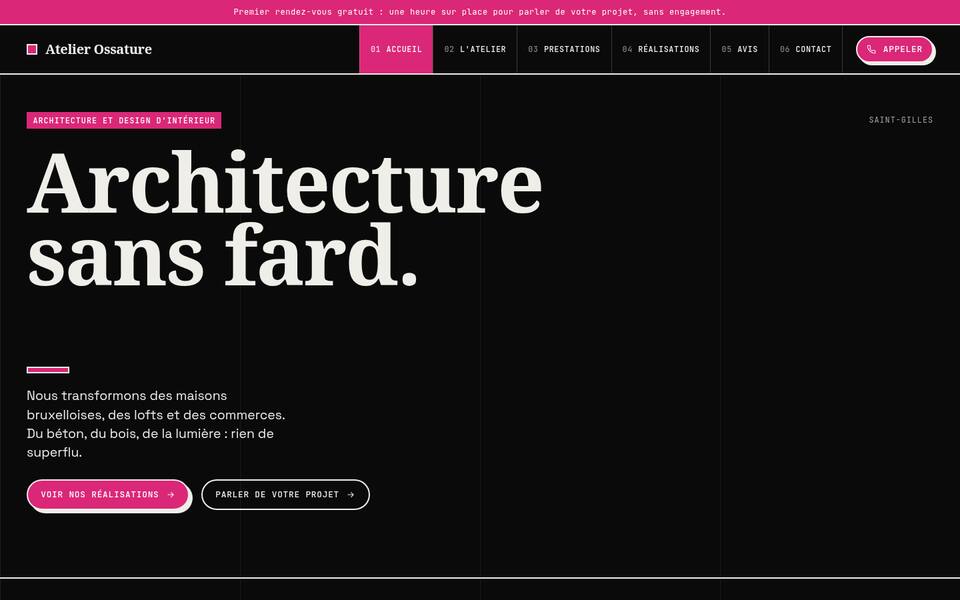
Task: Click the Appeler call button
Action: pyautogui.click(x=894, y=50)
